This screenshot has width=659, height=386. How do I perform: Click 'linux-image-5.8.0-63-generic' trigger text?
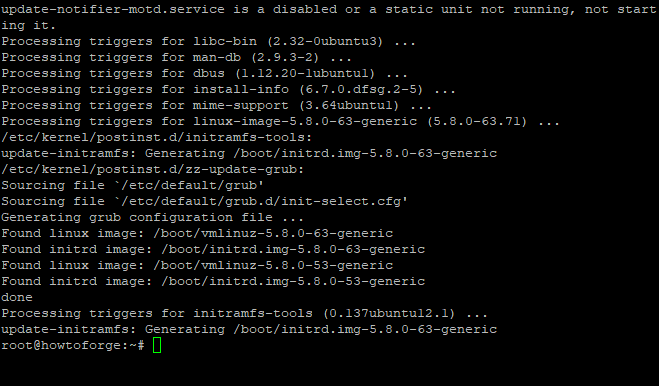[305, 122]
